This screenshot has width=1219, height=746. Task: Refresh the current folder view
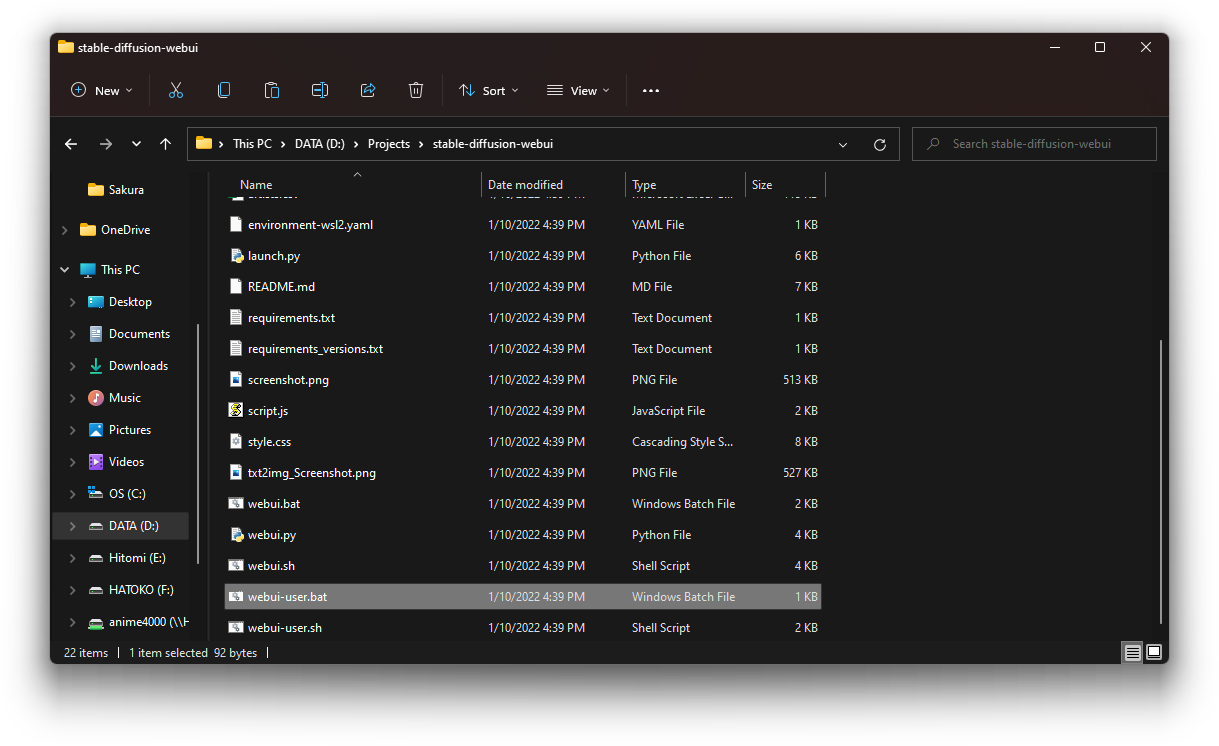(880, 144)
